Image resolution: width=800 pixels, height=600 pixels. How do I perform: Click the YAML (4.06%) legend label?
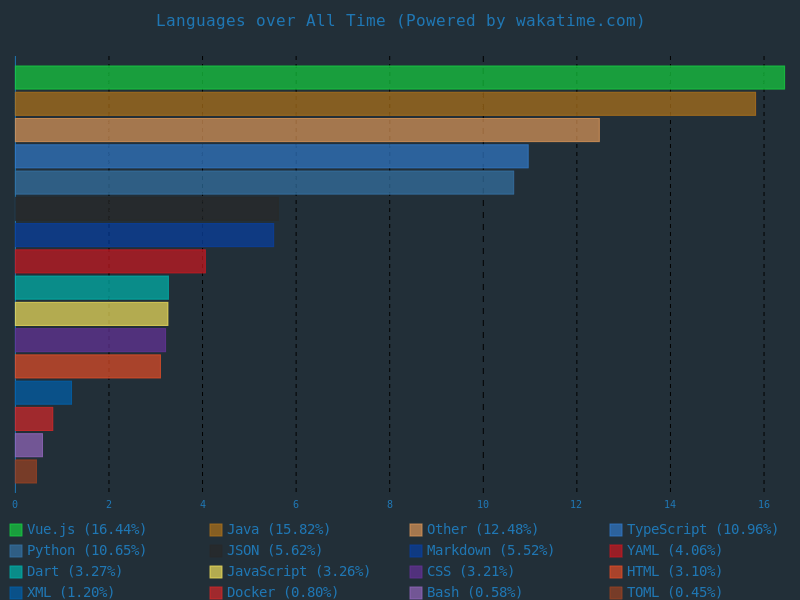click(x=674, y=551)
